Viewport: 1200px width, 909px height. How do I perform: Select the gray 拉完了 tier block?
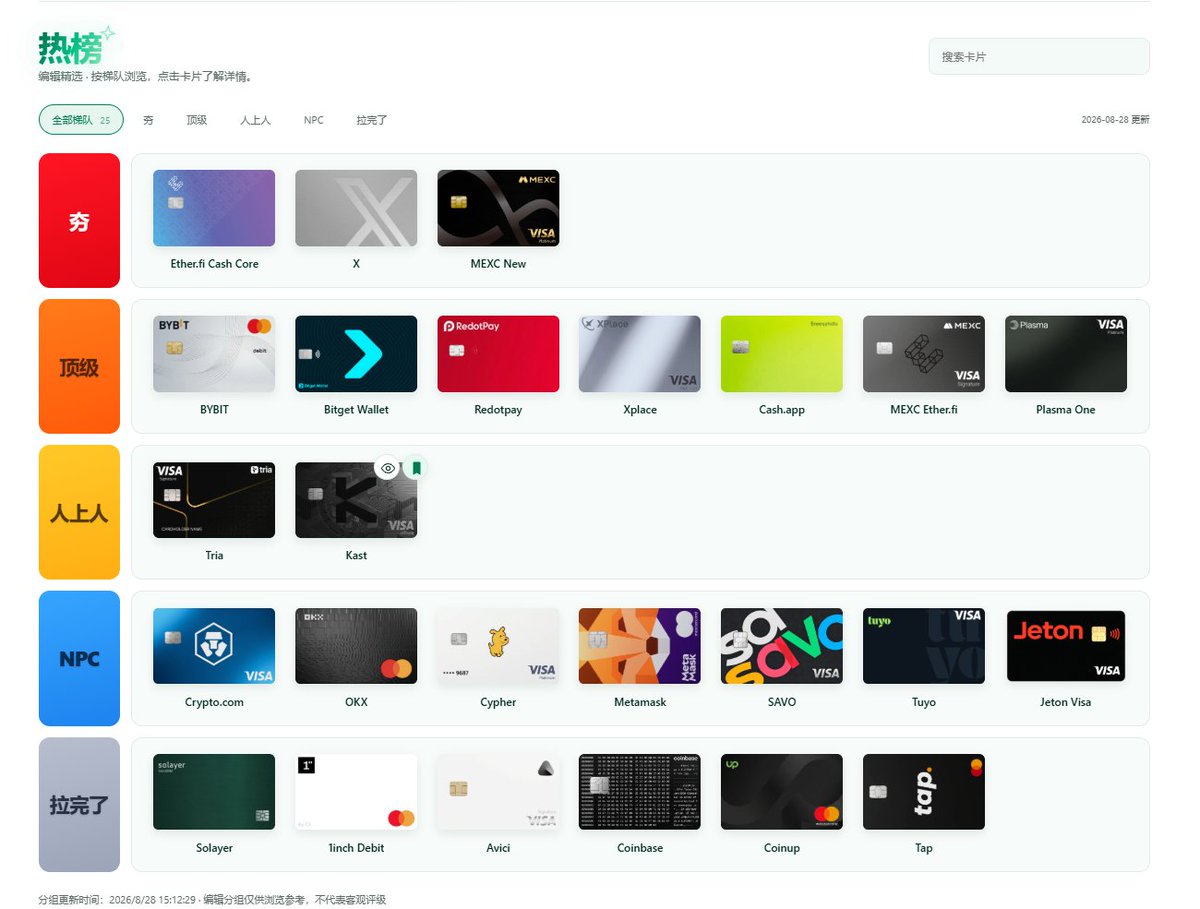[79, 805]
